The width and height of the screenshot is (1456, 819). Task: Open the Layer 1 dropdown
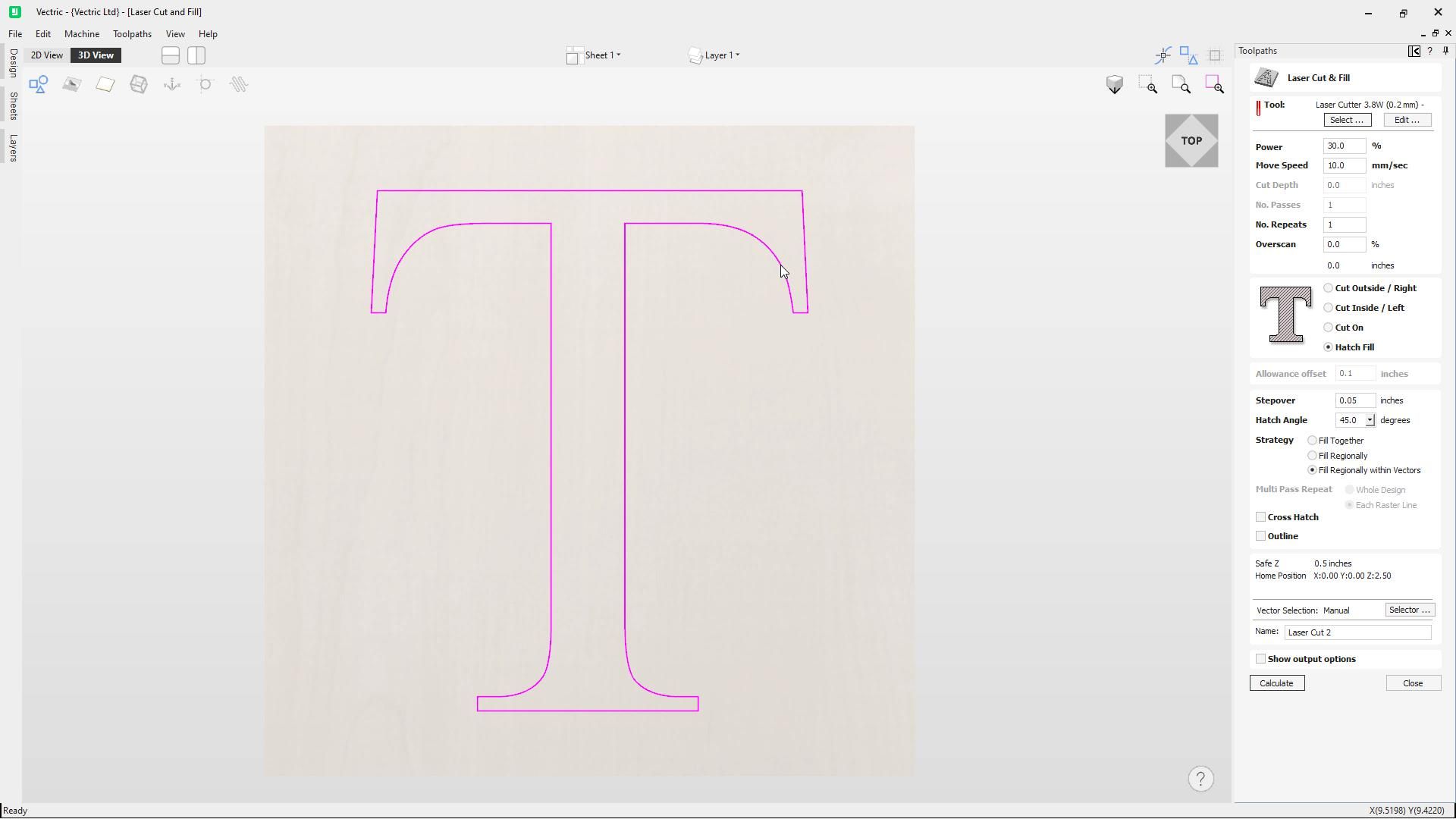coord(722,55)
